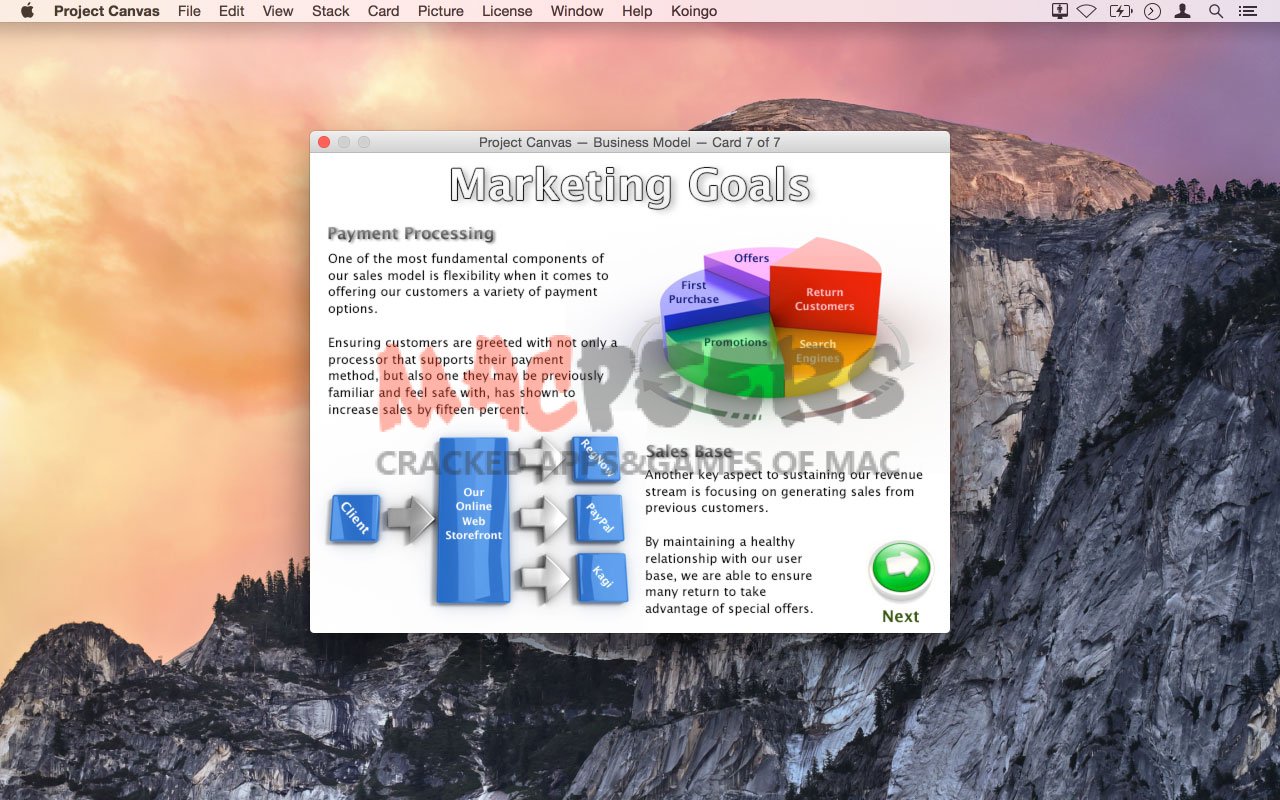Screen dimensions: 1280x800
Task: Close the Project Canvas window
Action: click(x=324, y=142)
